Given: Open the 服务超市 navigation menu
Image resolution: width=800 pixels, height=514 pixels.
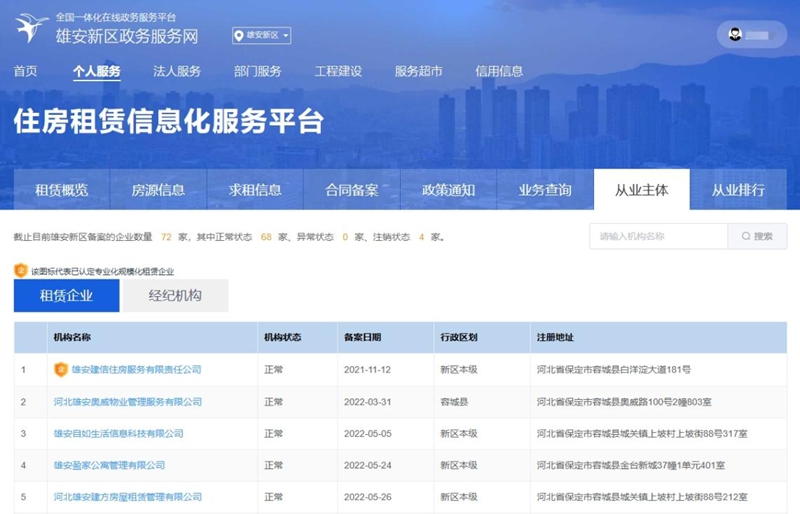Looking at the screenshot, I should tap(418, 71).
